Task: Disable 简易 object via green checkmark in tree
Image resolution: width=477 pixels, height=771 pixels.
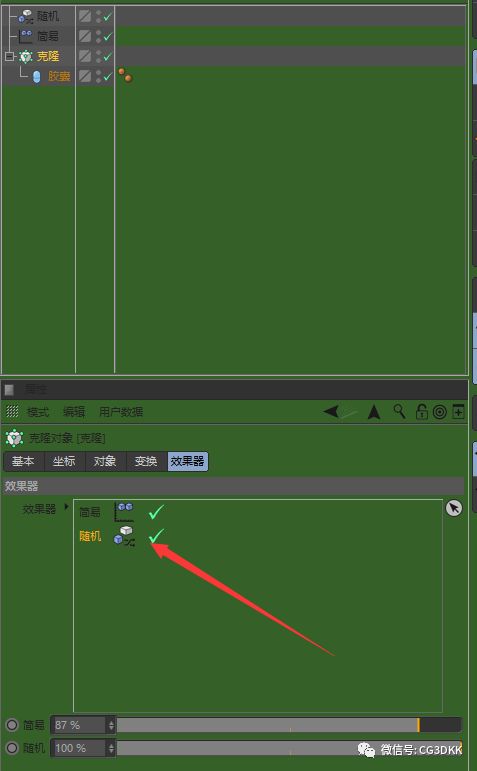Action: 108,36
